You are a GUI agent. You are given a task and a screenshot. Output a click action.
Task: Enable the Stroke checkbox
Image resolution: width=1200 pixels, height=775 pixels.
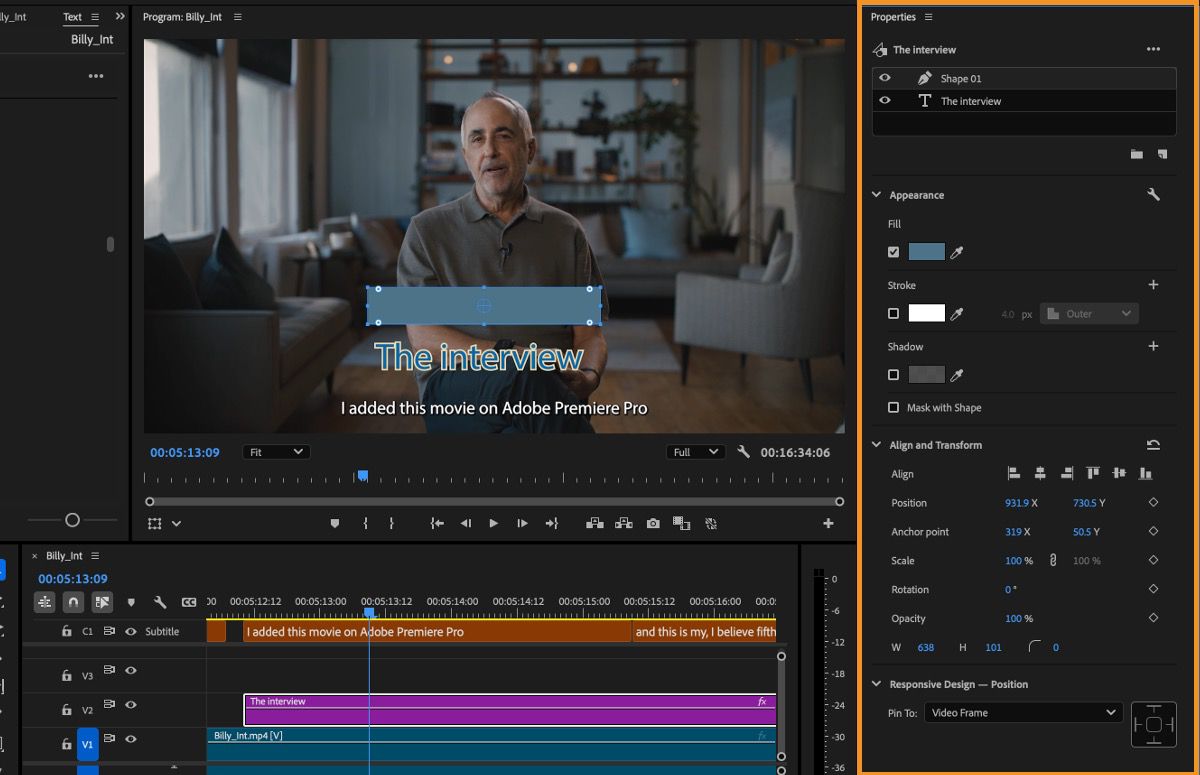point(893,314)
